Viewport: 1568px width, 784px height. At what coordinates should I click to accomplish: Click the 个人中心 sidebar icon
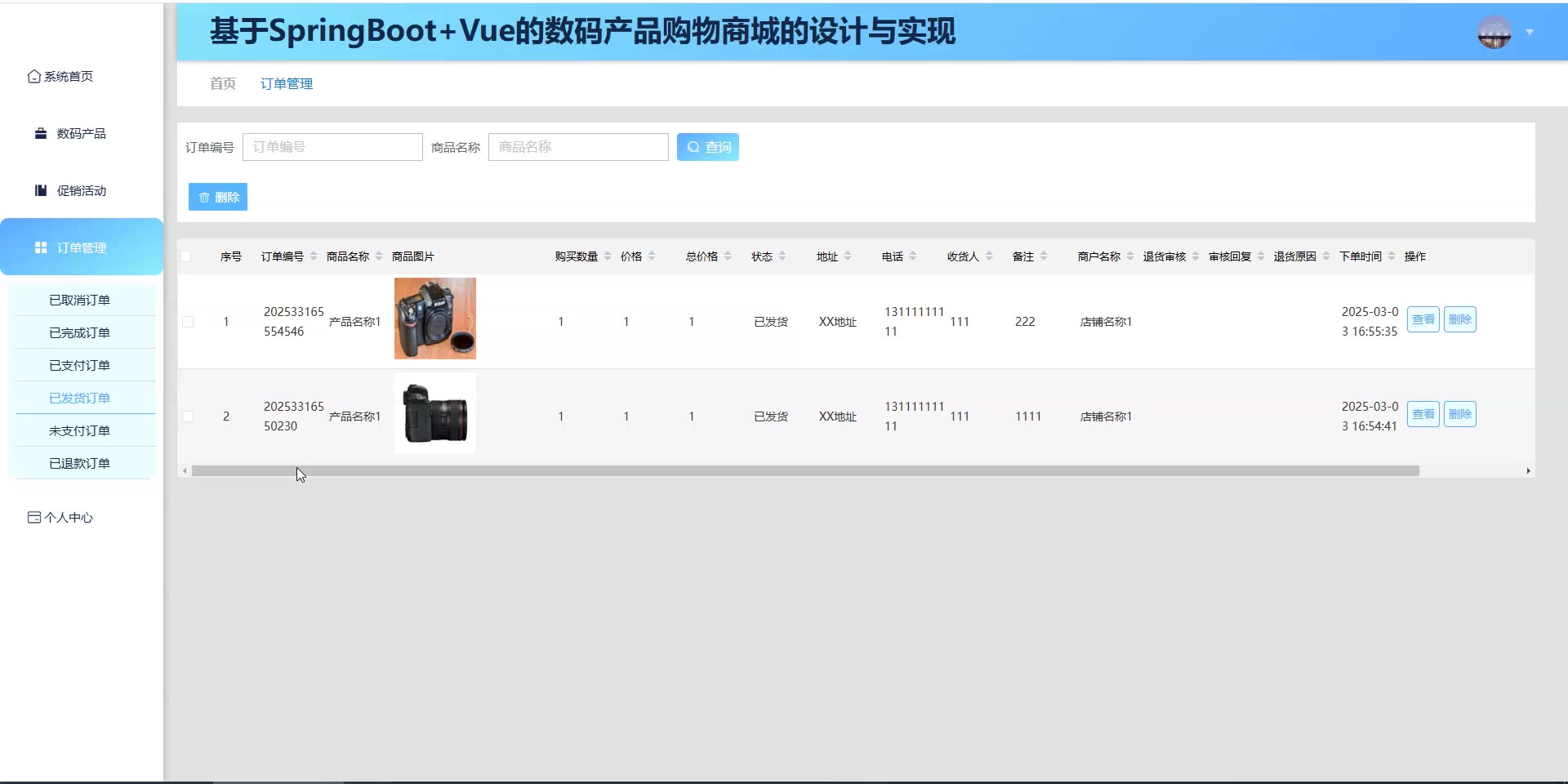tap(33, 518)
